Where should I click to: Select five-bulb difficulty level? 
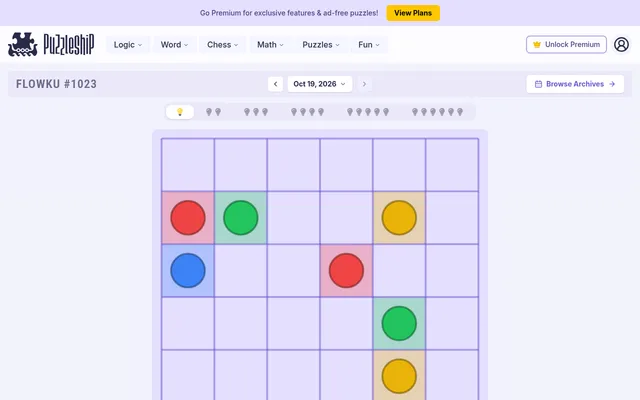[x=368, y=112]
